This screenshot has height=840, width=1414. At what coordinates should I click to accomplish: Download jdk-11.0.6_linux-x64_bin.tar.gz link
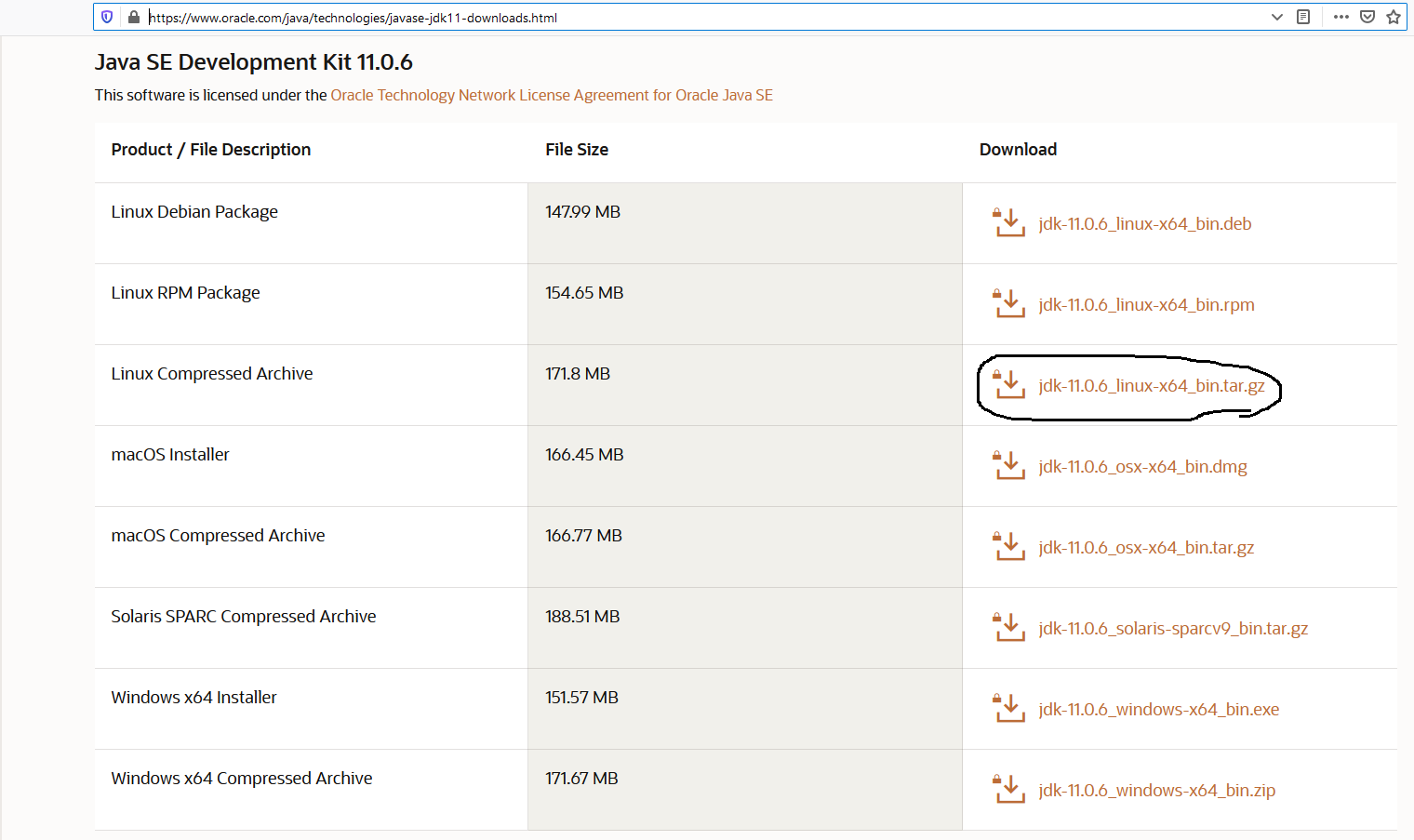point(1152,385)
